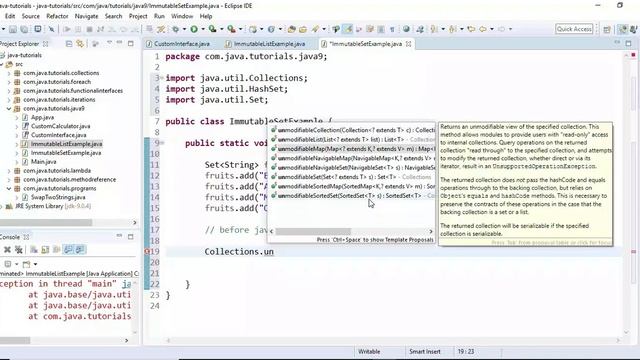Viewport: 640px width, 360px height.
Task: Click the Debug bug icon
Action: coord(176,29)
